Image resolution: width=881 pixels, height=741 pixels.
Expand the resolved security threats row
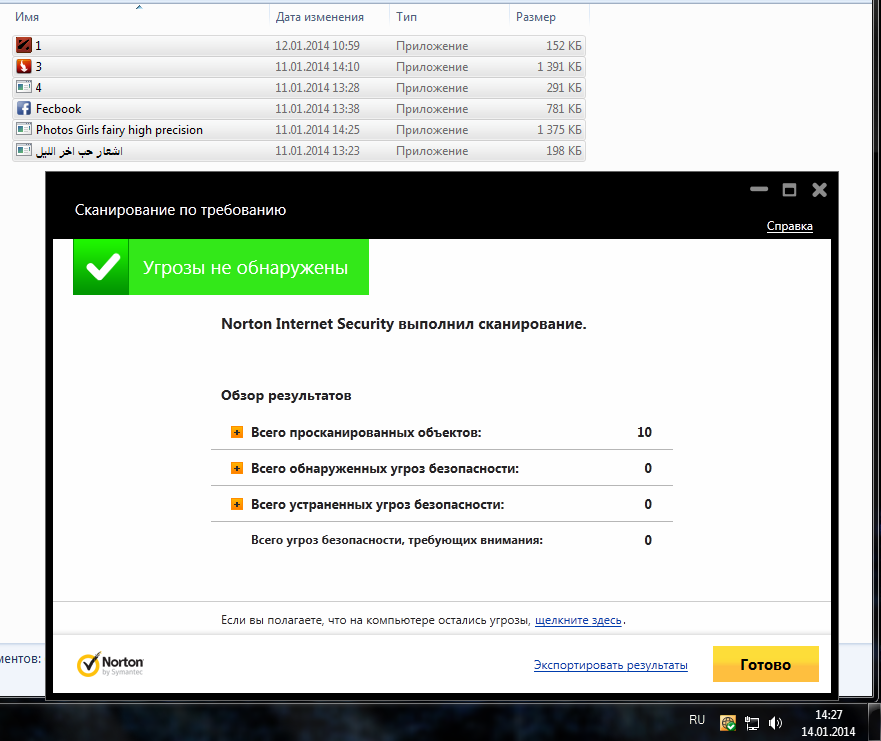pyautogui.click(x=237, y=504)
